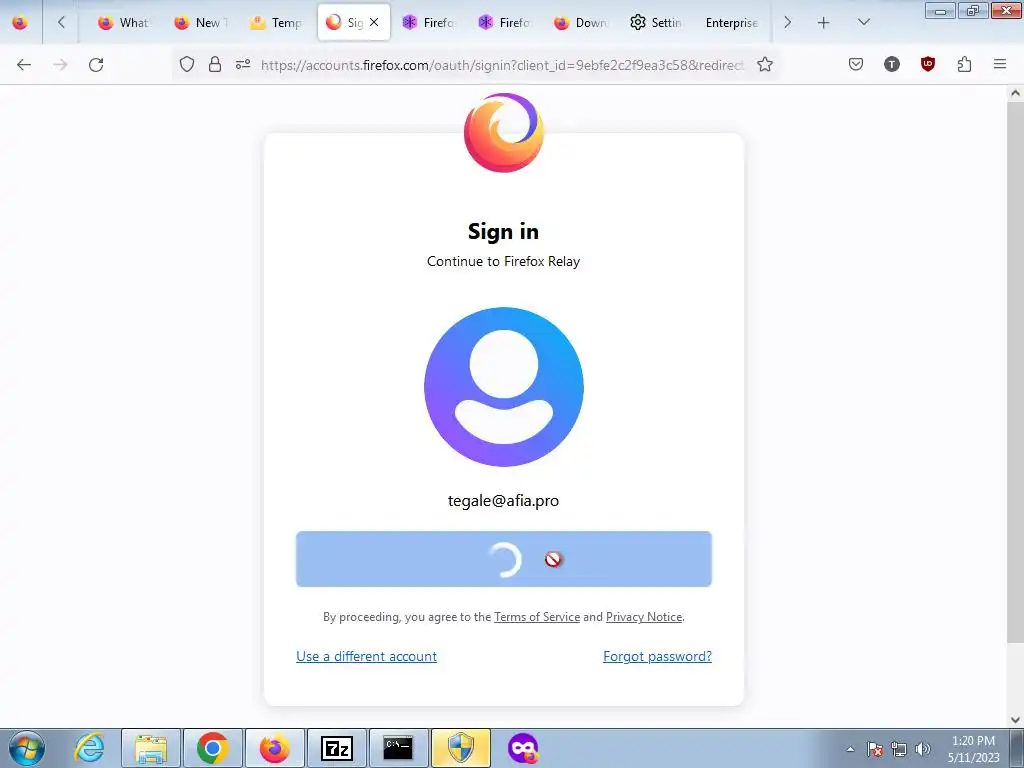
Task: Open the Command Prompt taskbar icon
Action: (x=398, y=748)
